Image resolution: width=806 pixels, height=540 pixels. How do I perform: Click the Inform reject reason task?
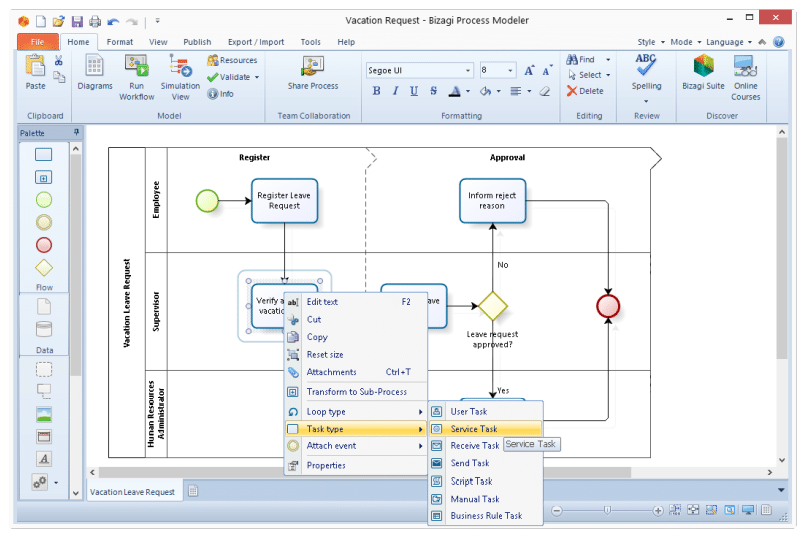(x=492, y=201)
